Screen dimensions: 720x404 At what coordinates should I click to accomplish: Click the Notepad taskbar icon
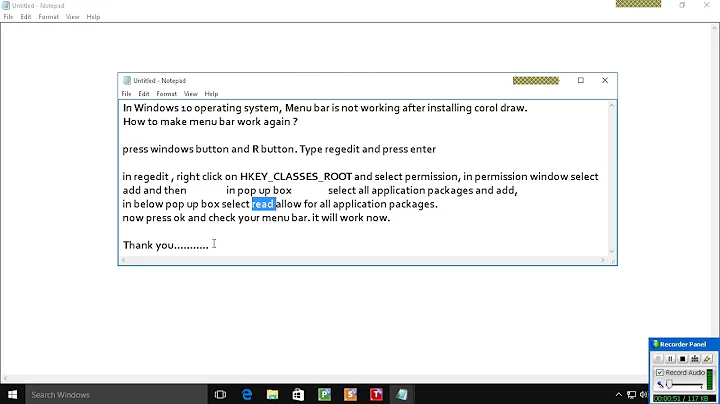402,394
